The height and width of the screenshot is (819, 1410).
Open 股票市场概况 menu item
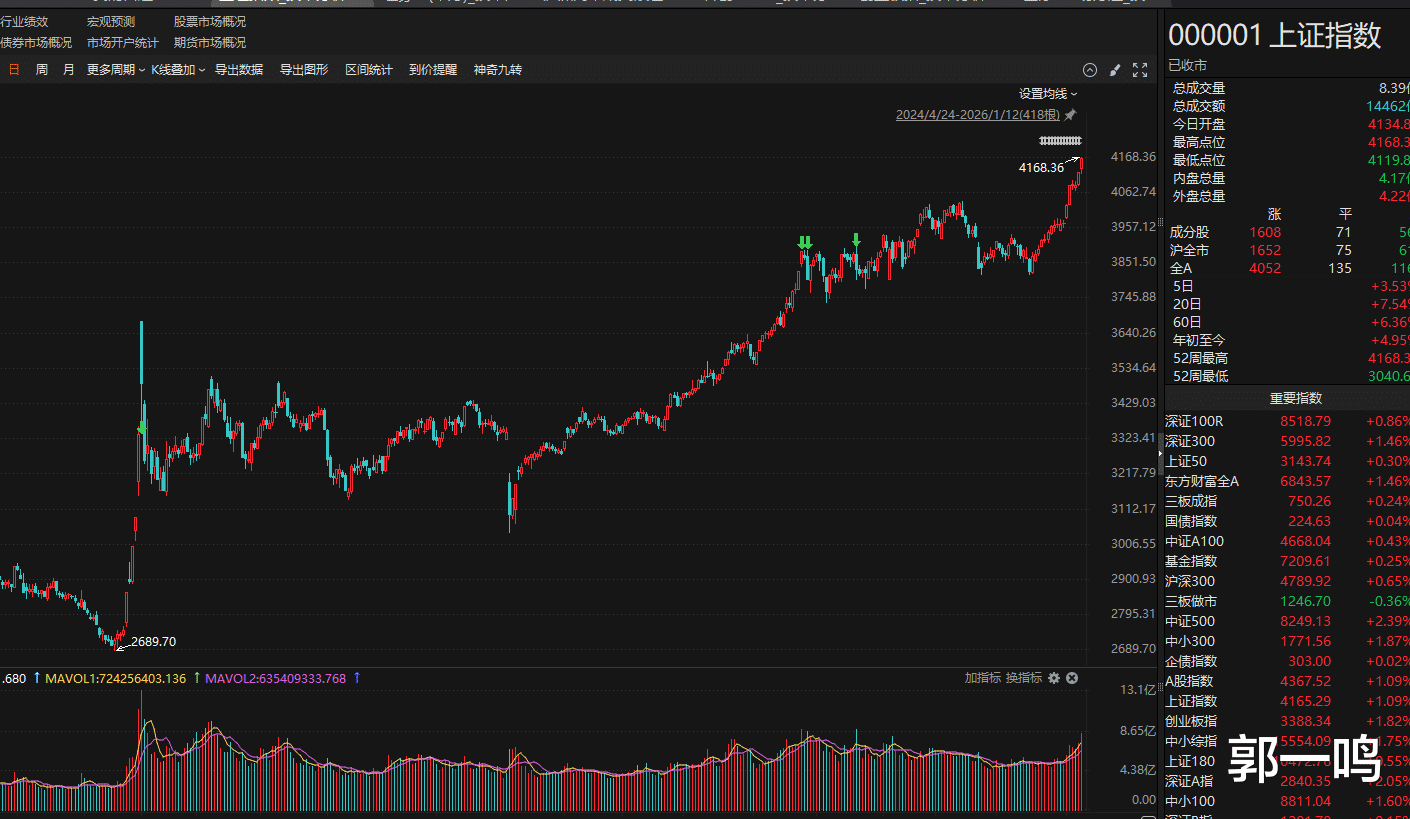click(209, 21)
